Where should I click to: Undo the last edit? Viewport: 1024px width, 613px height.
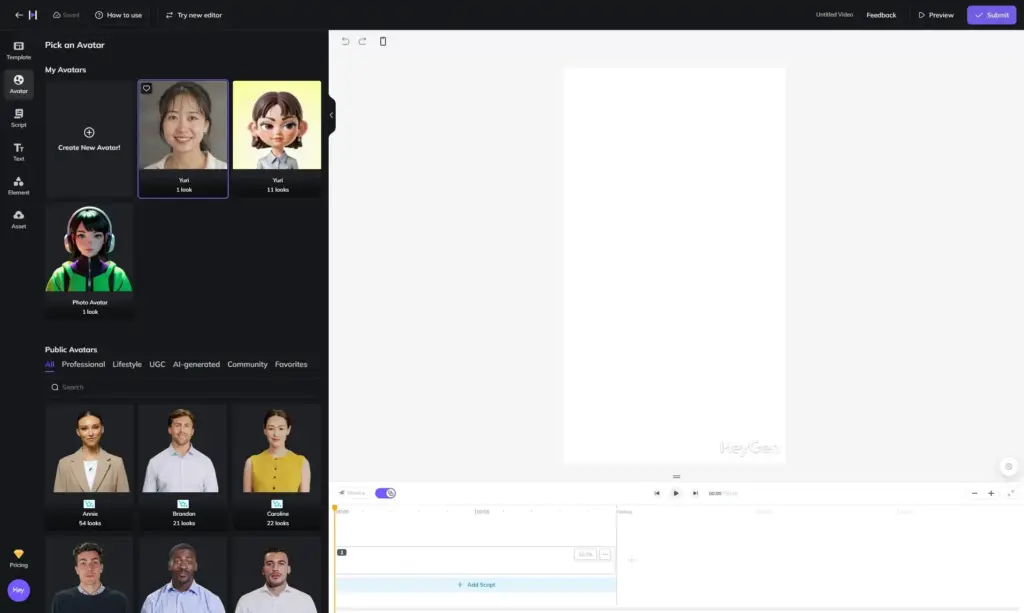345,41
